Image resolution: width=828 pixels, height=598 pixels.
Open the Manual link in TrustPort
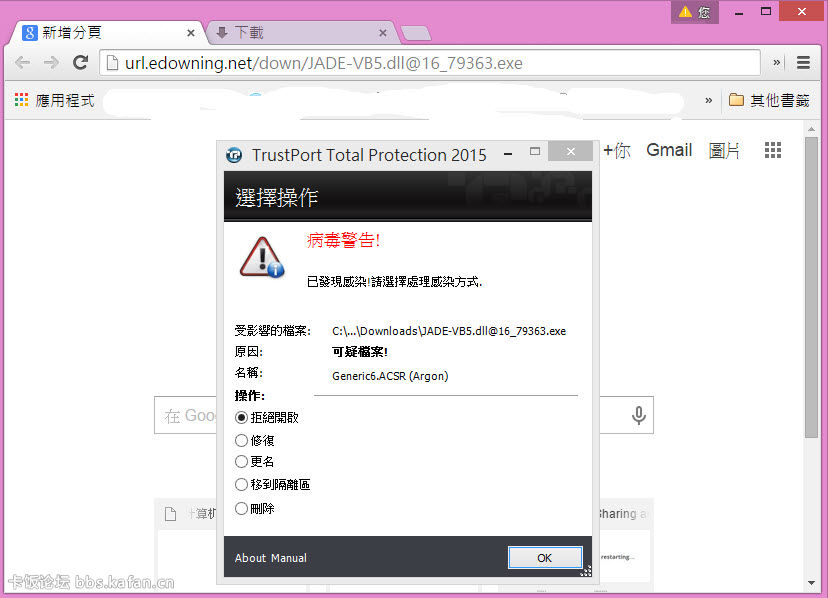click(289, 558)
